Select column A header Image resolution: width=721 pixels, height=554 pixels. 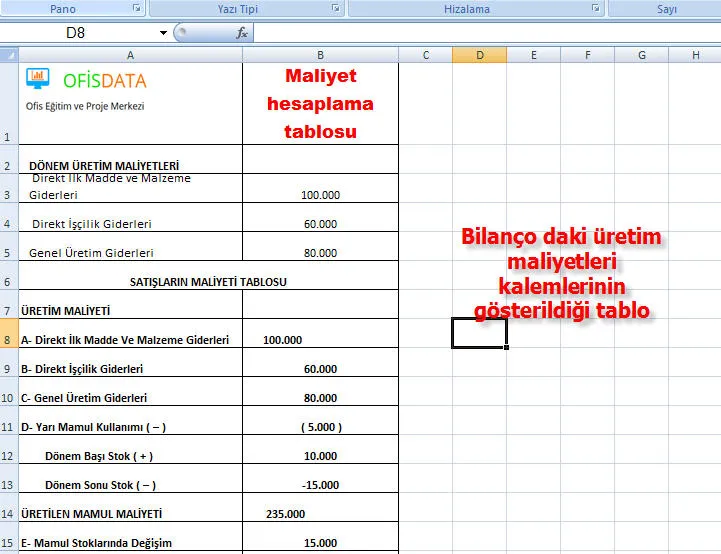pos(130,55)
